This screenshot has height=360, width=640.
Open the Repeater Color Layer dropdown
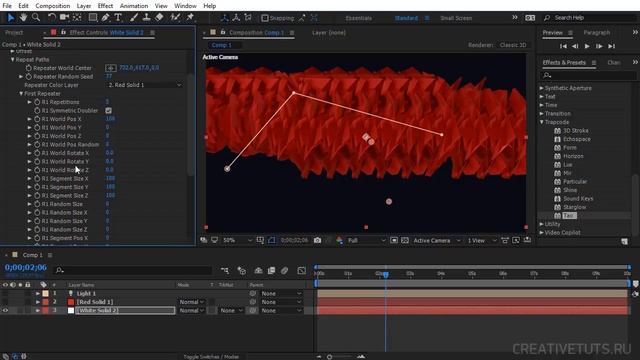[144, 85]
